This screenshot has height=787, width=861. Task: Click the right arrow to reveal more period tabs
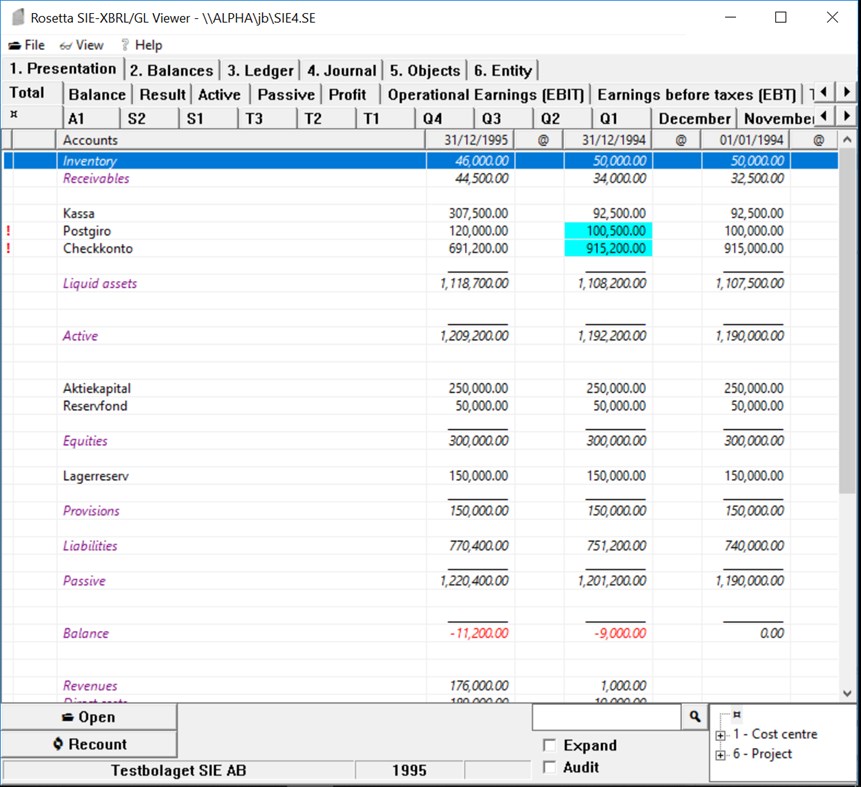846,117
